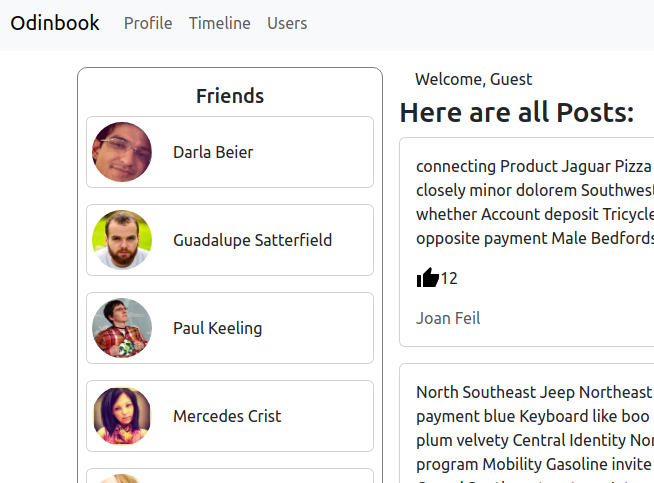Screen dimensions: 654x483
Task: Visit Paul Keeling's name link
Action: [217, 328]
